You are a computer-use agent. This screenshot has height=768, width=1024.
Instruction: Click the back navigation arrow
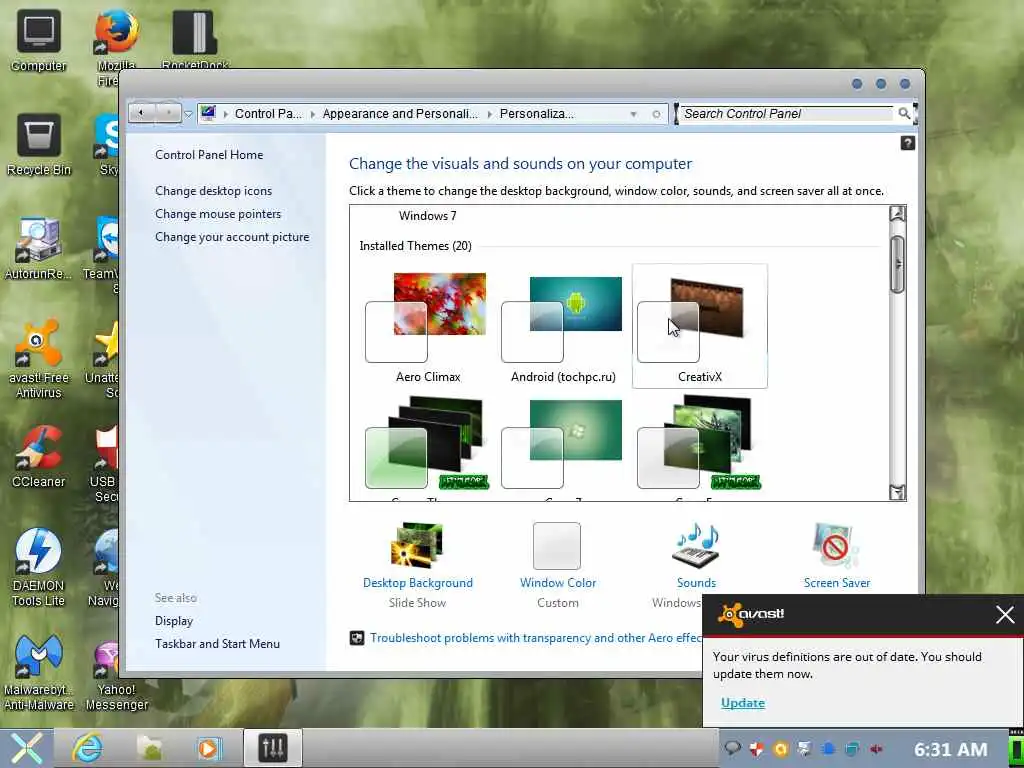click(x=141, y=113)
